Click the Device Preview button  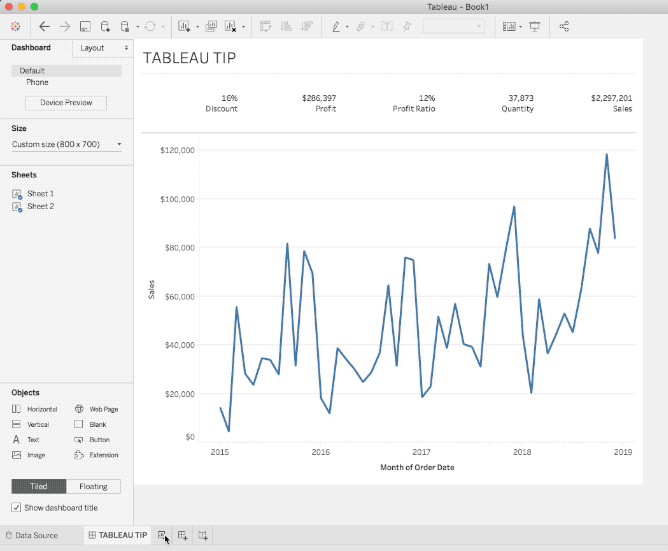click(66, 103)
